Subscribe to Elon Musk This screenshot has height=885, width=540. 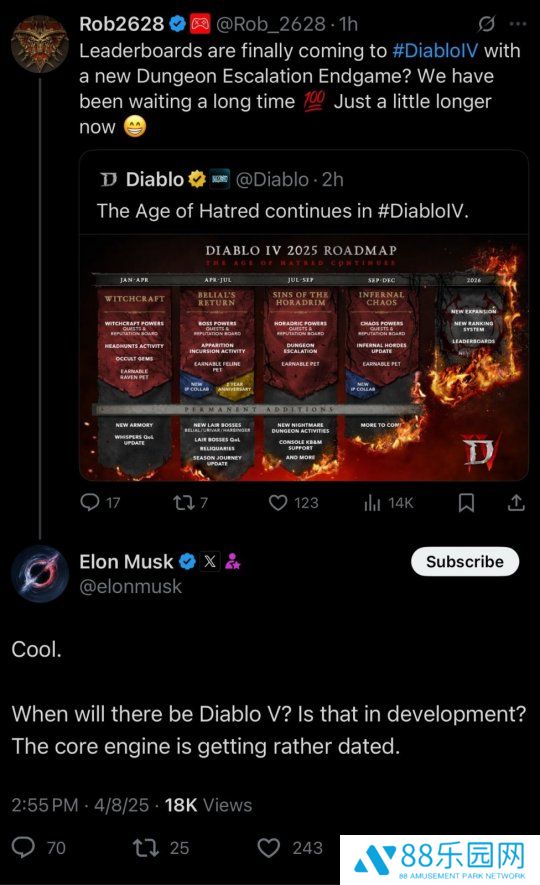tap(465, 562)
